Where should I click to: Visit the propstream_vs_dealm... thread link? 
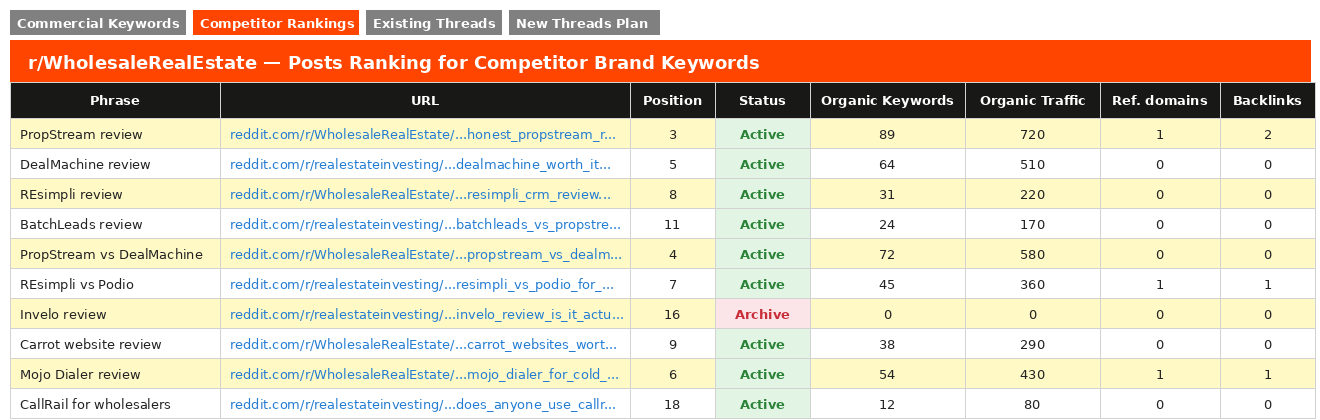pyautogui.click(x=424, y=254)
